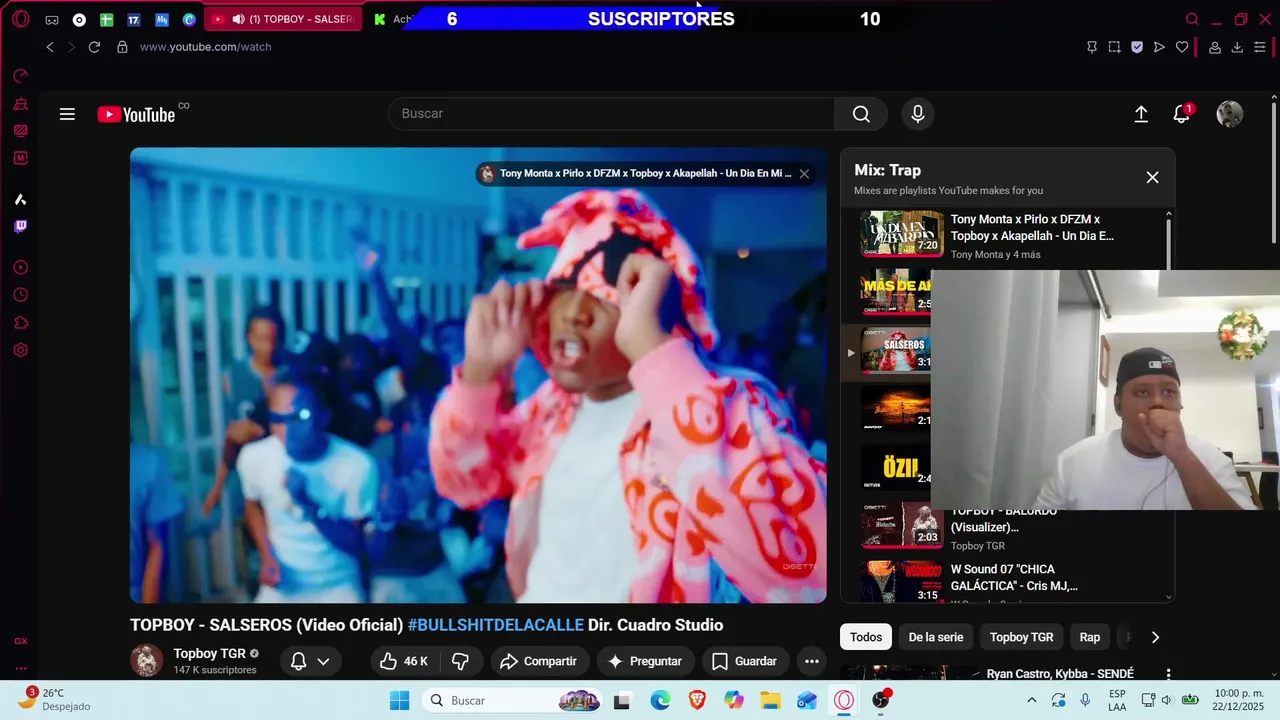1280x720 pixels.
Task: Expand subscription notification options chevron
Action: [323, 661]
